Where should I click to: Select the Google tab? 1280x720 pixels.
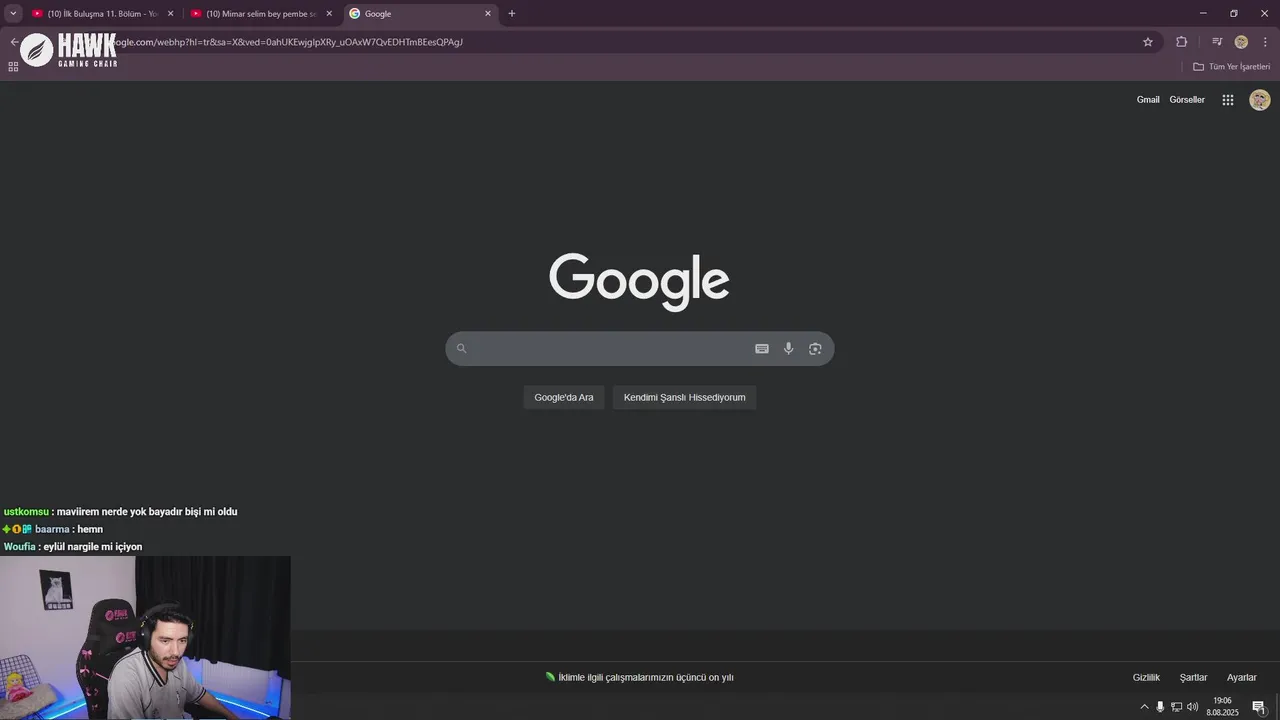(x=420, y=13)
